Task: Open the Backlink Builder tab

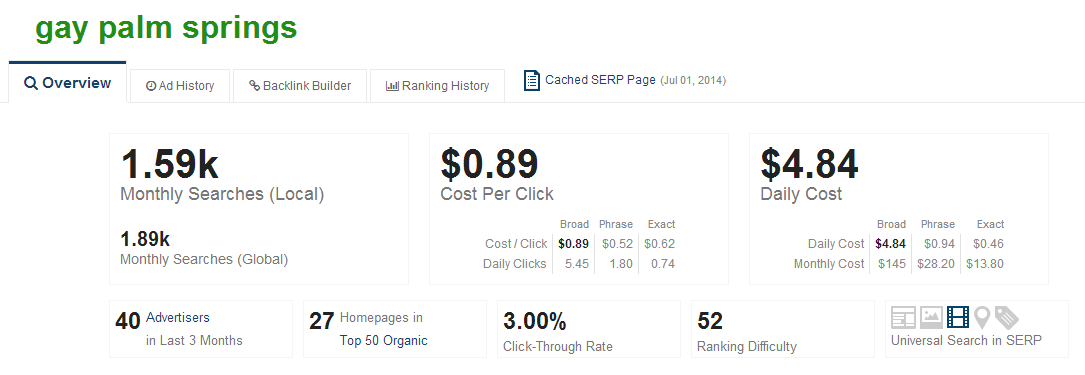Action: (x=300, y=86)
